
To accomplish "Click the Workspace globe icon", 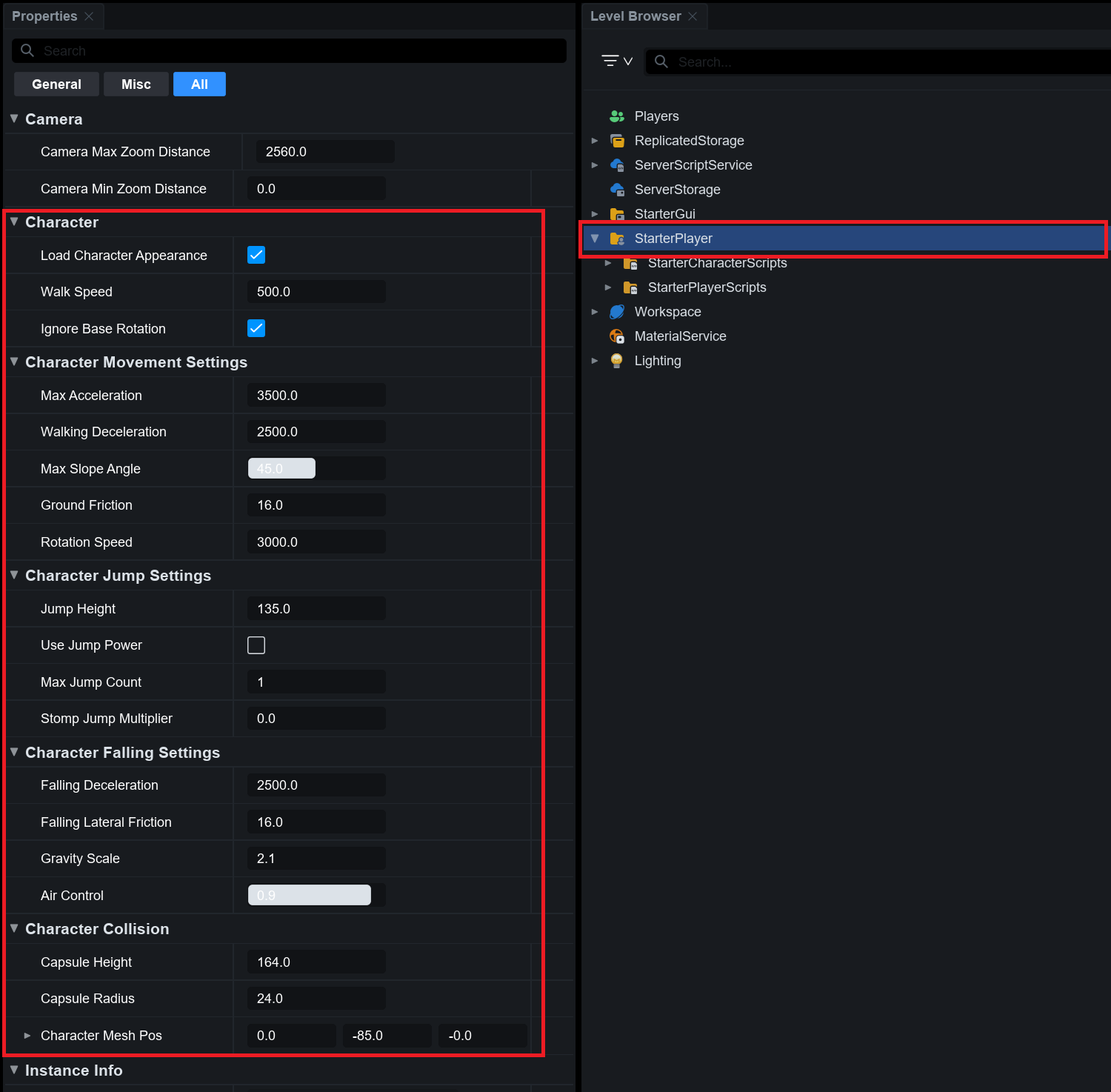I will (x=616, y=312).
